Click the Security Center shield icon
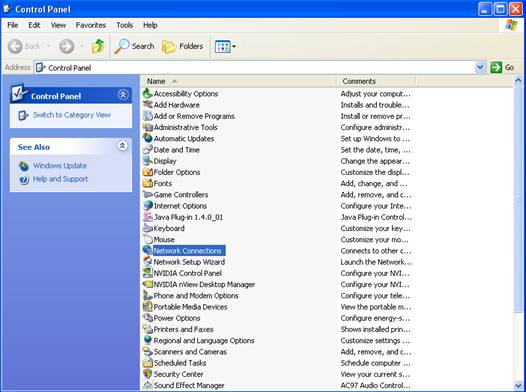This screenshot has height=392, width=526. coord(148,374)
